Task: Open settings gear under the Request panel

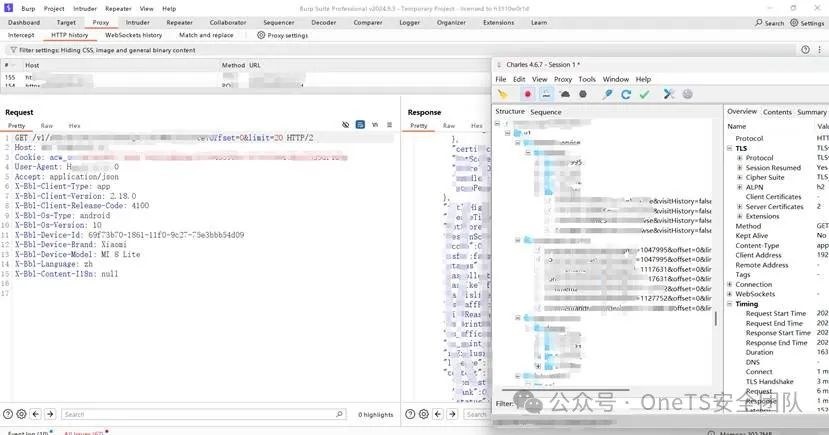Action: [x=21, y=414]
